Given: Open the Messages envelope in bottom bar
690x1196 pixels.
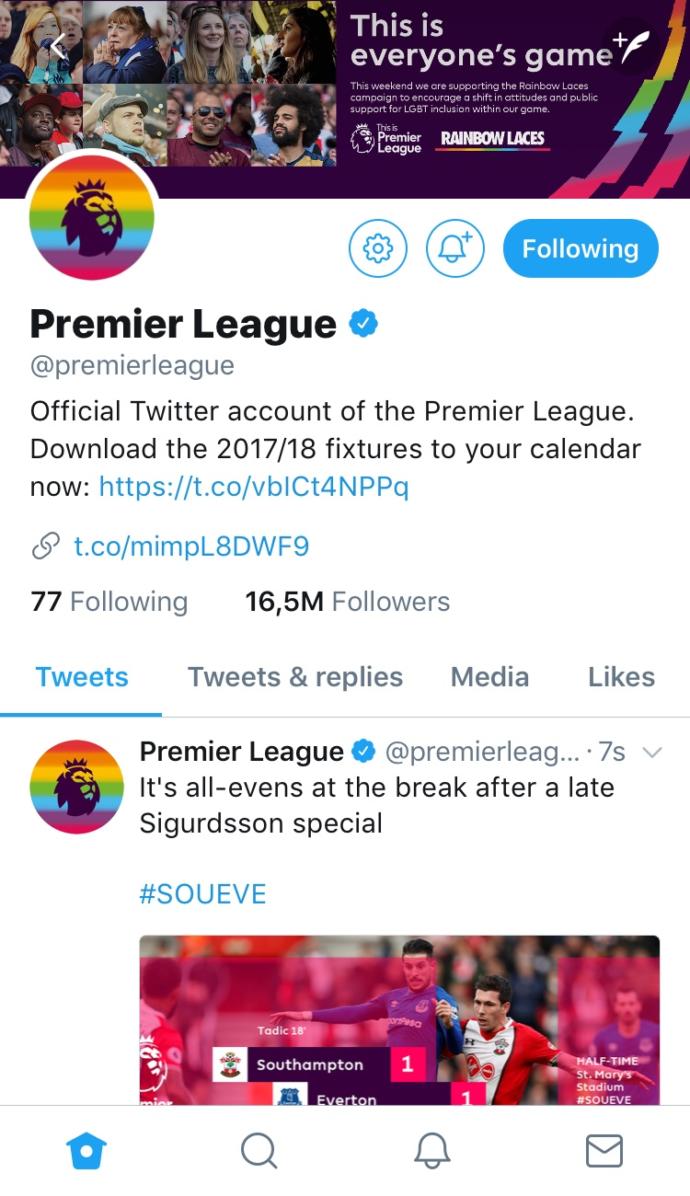Looking at the screenshot, I should click(605, 1151).
